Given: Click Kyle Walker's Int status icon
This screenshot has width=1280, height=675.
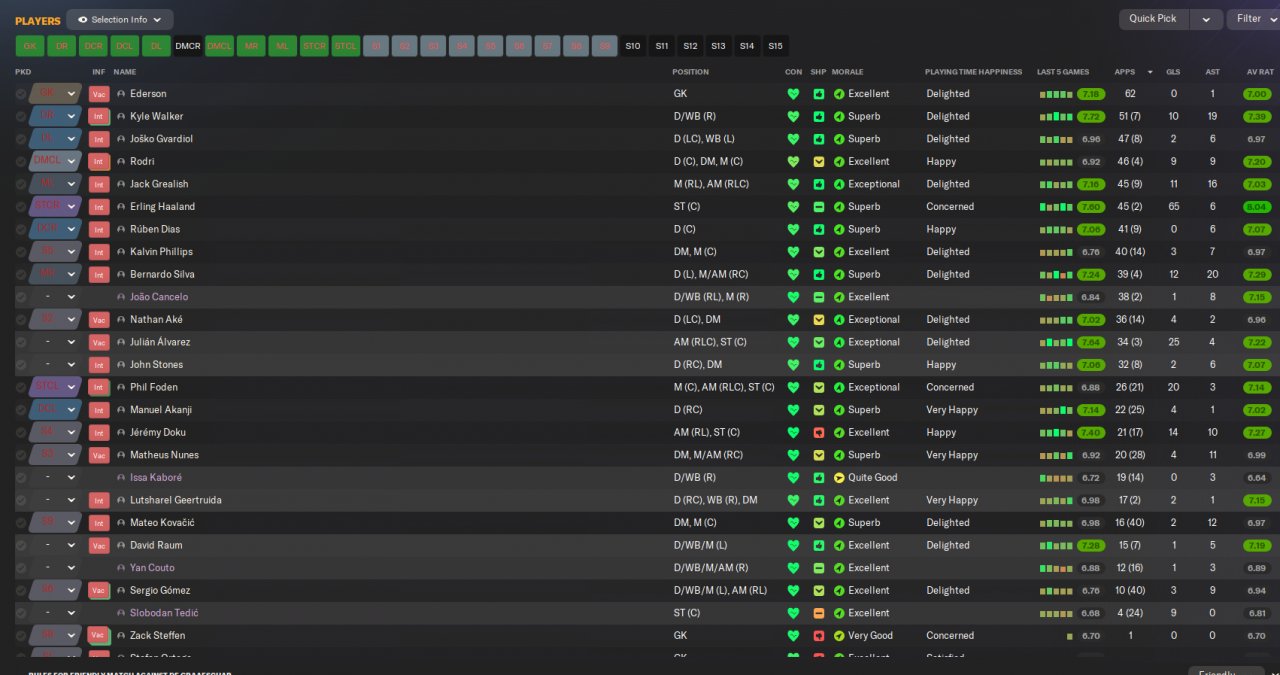Looking at the screenshot, I should [98, 116].
